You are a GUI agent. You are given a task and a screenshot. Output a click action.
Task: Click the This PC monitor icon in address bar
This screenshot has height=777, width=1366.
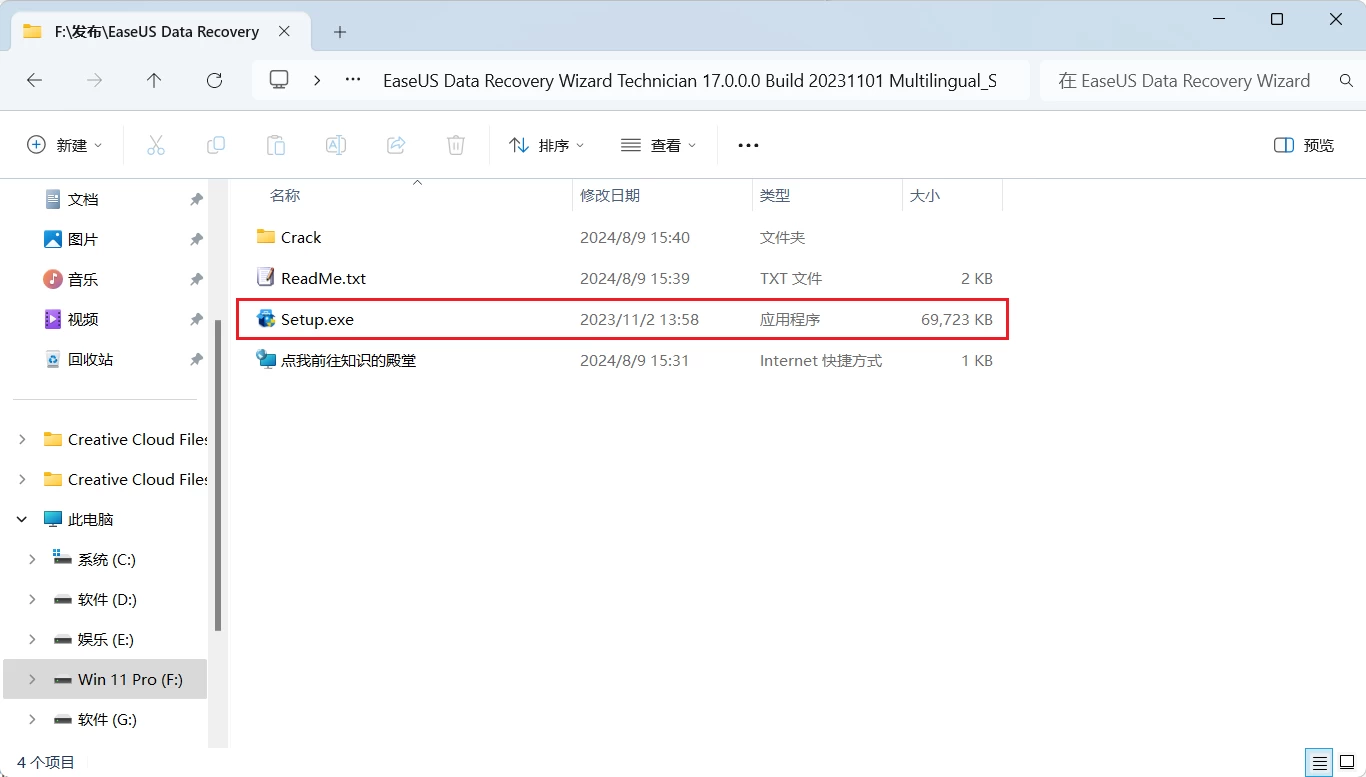[x=279, y=80]
